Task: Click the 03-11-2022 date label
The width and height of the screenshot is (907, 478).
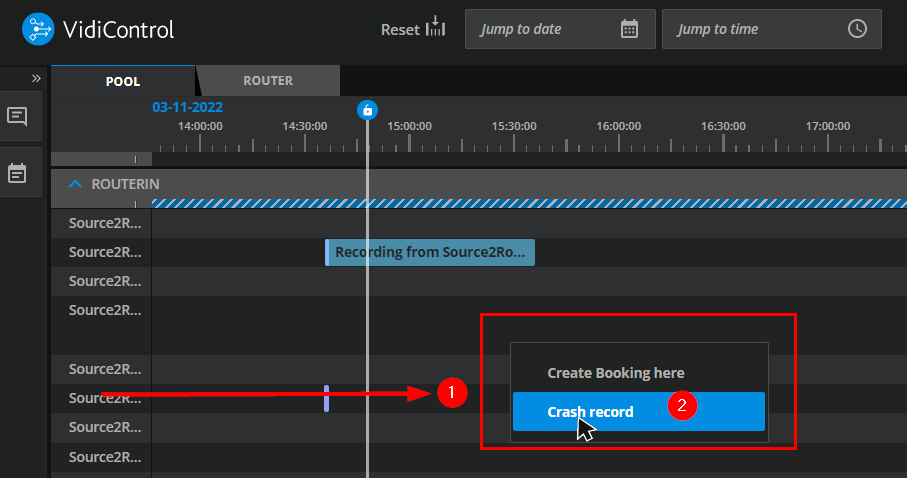Action: [x=187, y=107]
